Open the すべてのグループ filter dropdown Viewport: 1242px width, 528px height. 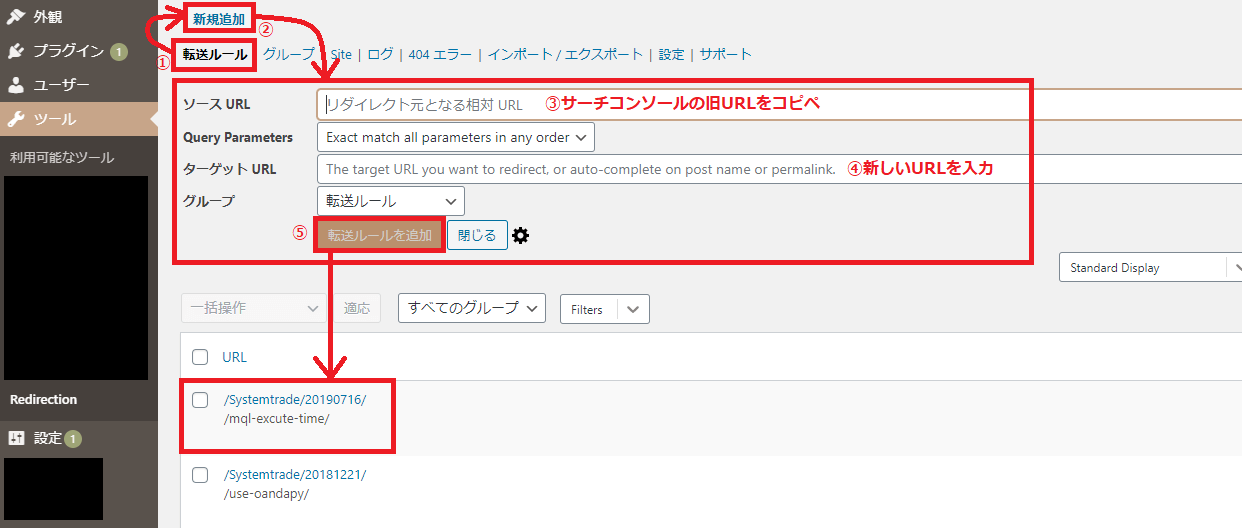[472, 308]
